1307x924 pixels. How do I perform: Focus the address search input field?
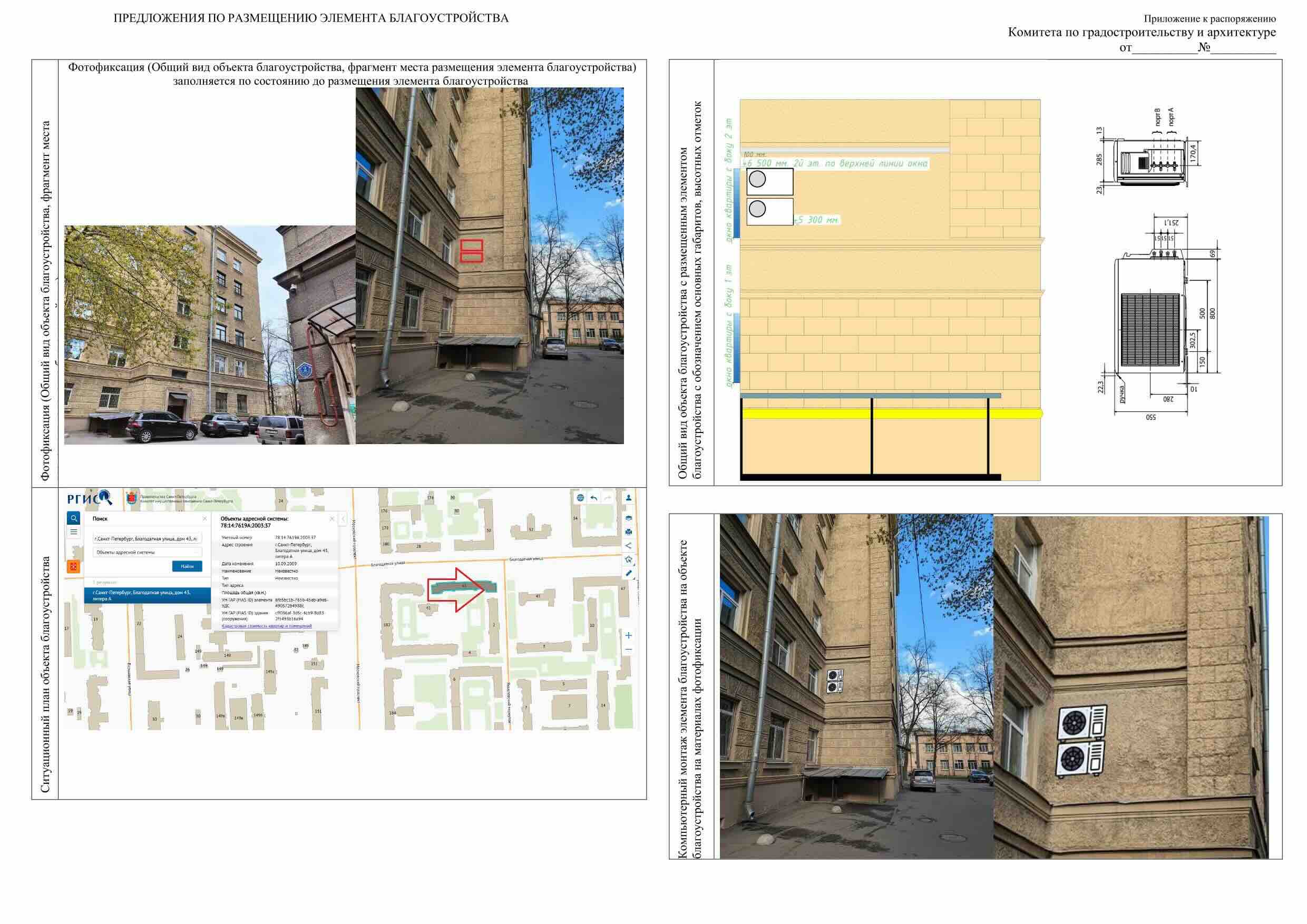pos(148,538)
